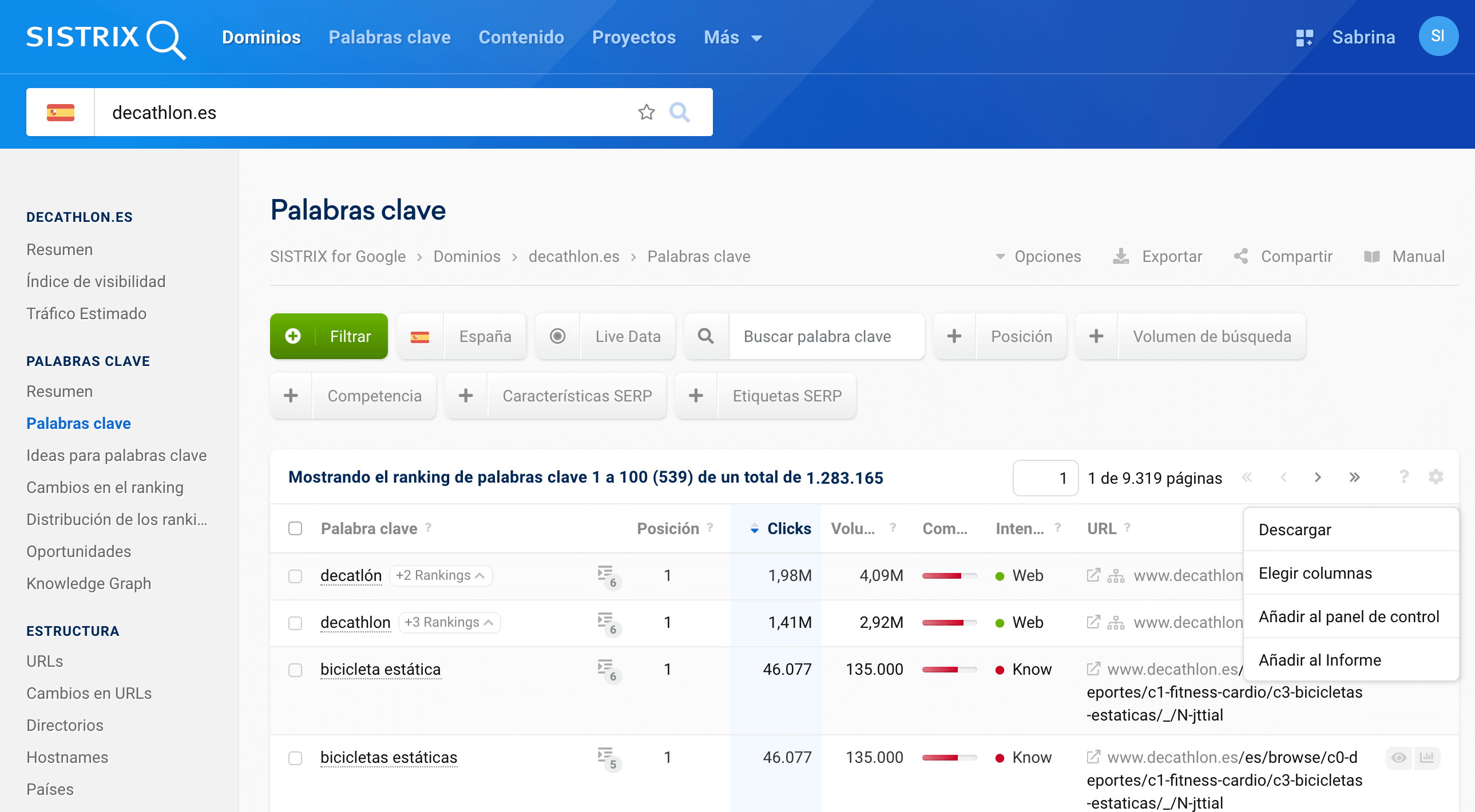Screen dimensions: 1475x812
Task: Click the green Filtrar button
Action: (x=328, y=336)
